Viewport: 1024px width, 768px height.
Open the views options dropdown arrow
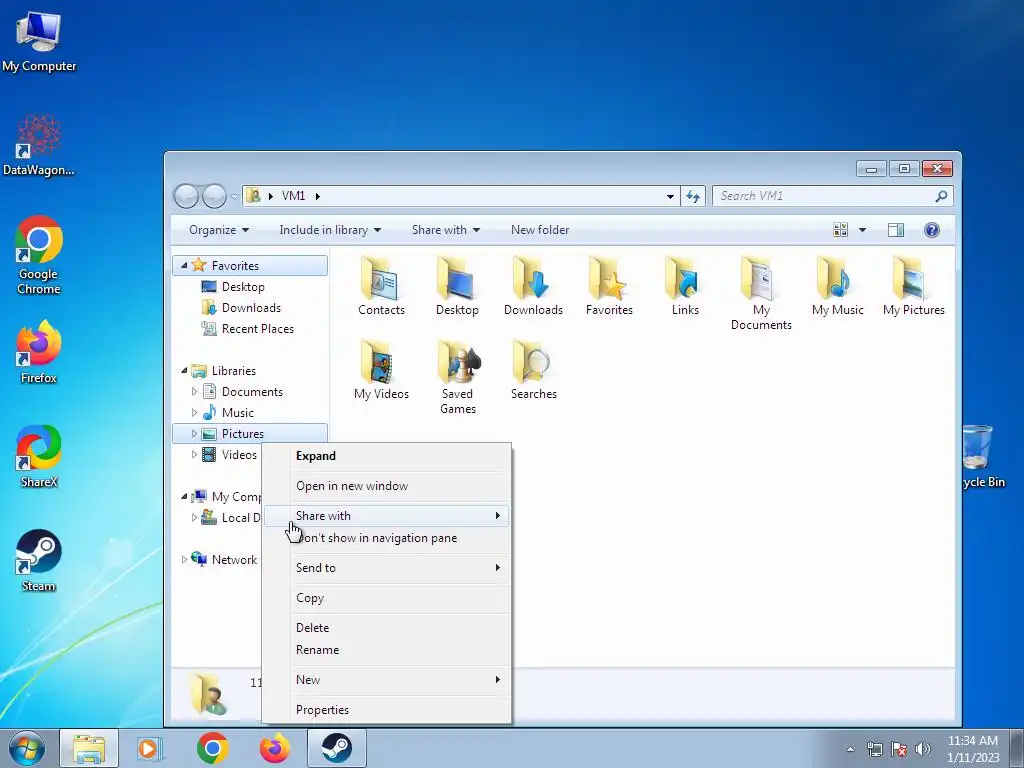point(862,230)
